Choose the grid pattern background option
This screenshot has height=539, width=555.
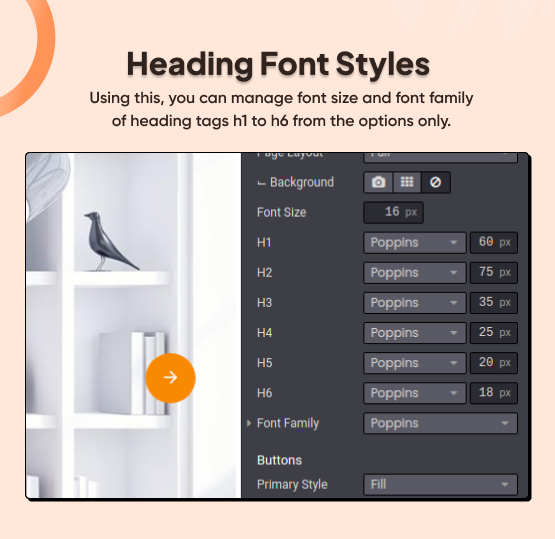coord(407,182)
